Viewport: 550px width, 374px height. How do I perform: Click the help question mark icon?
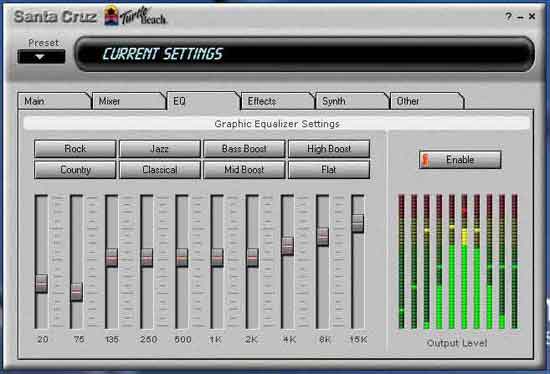[508, 16]
